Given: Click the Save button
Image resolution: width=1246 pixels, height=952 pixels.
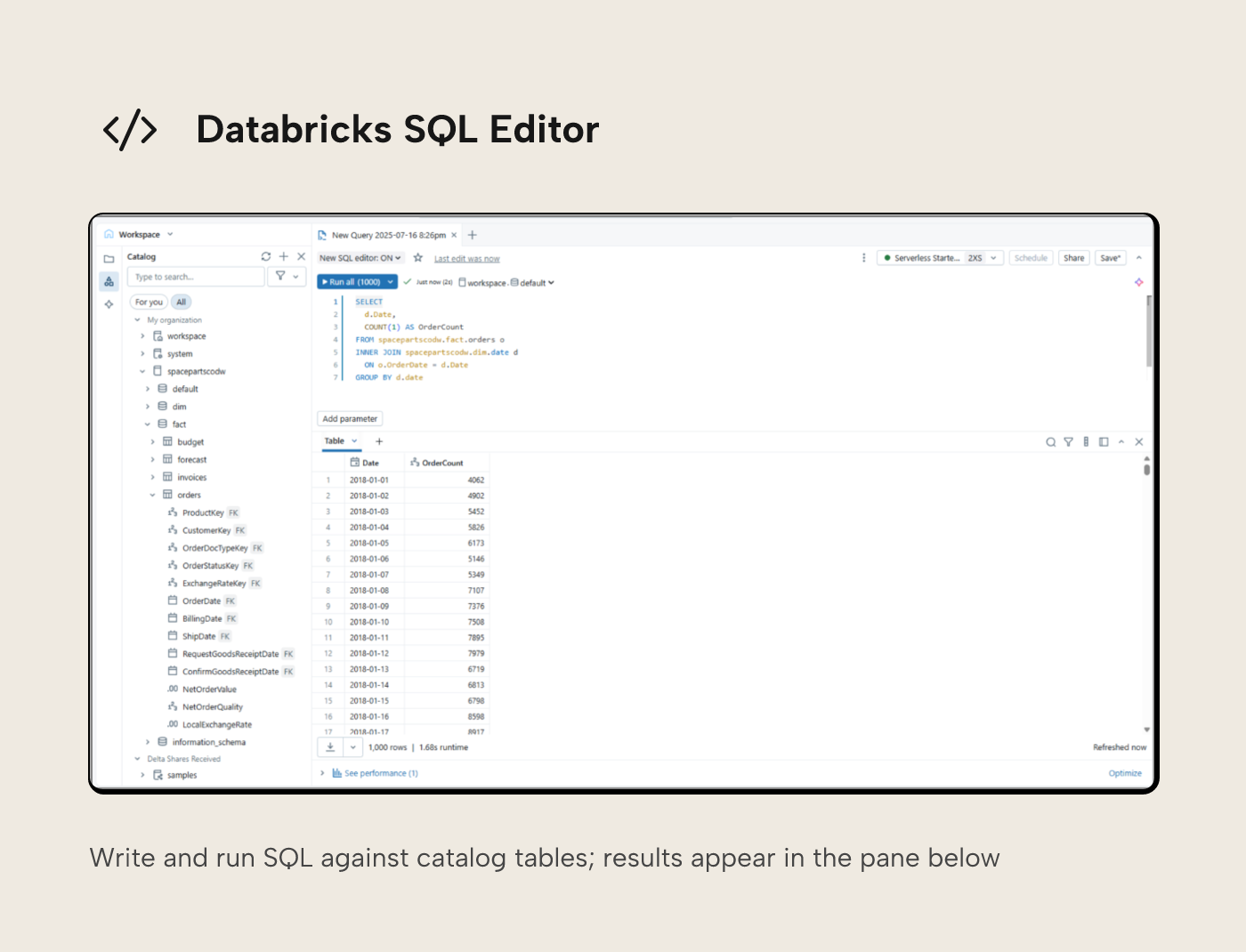Looking at the screenshot, I should pyautogui.click(x=1110, y=258).
